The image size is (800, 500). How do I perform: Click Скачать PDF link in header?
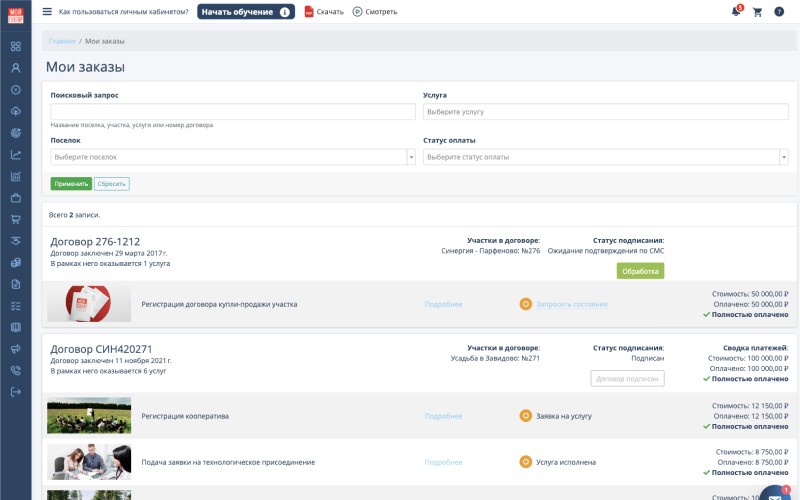[x=324, y=12]
